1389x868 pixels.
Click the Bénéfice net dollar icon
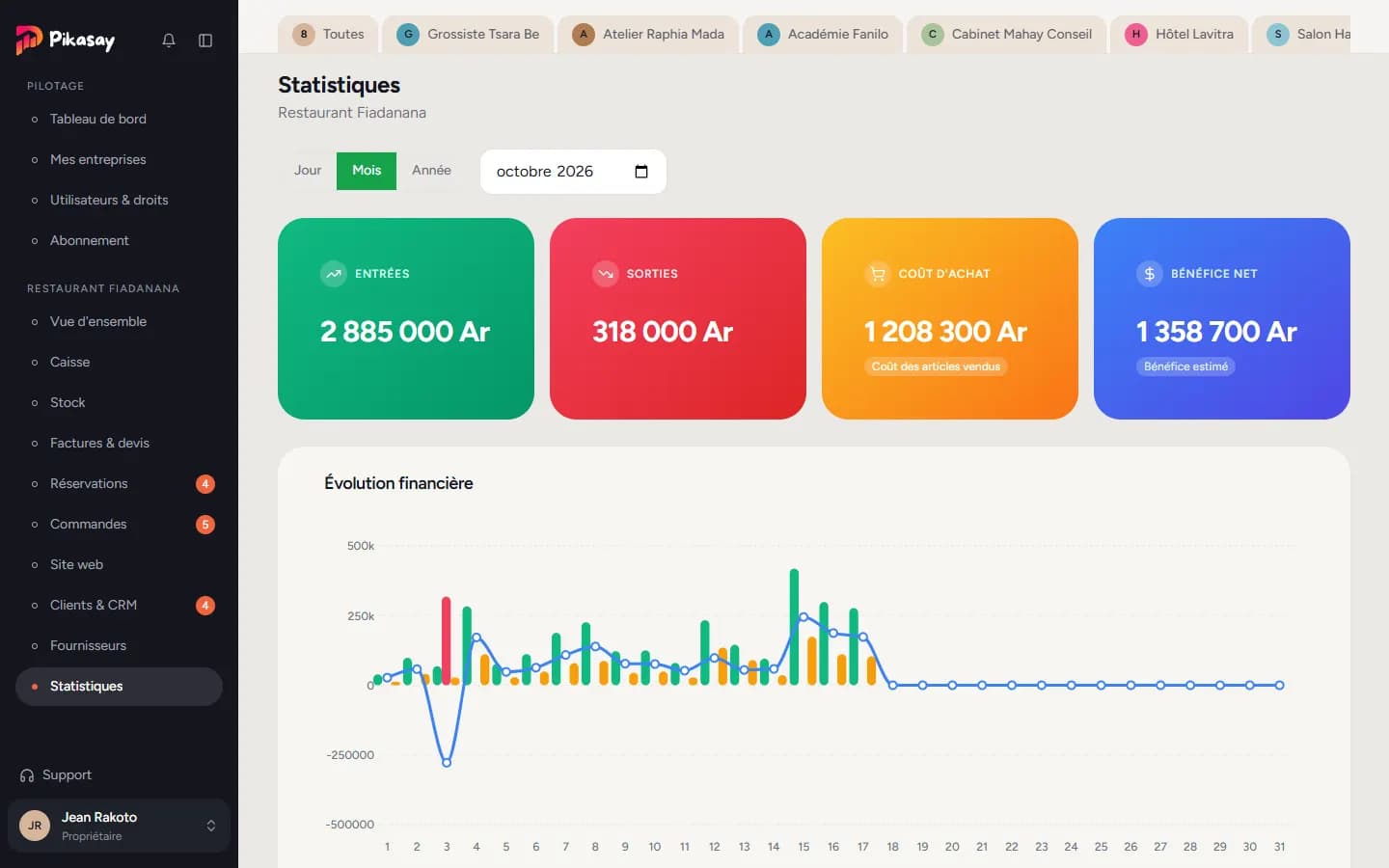pyautogui.click(x=1150, y=274)
